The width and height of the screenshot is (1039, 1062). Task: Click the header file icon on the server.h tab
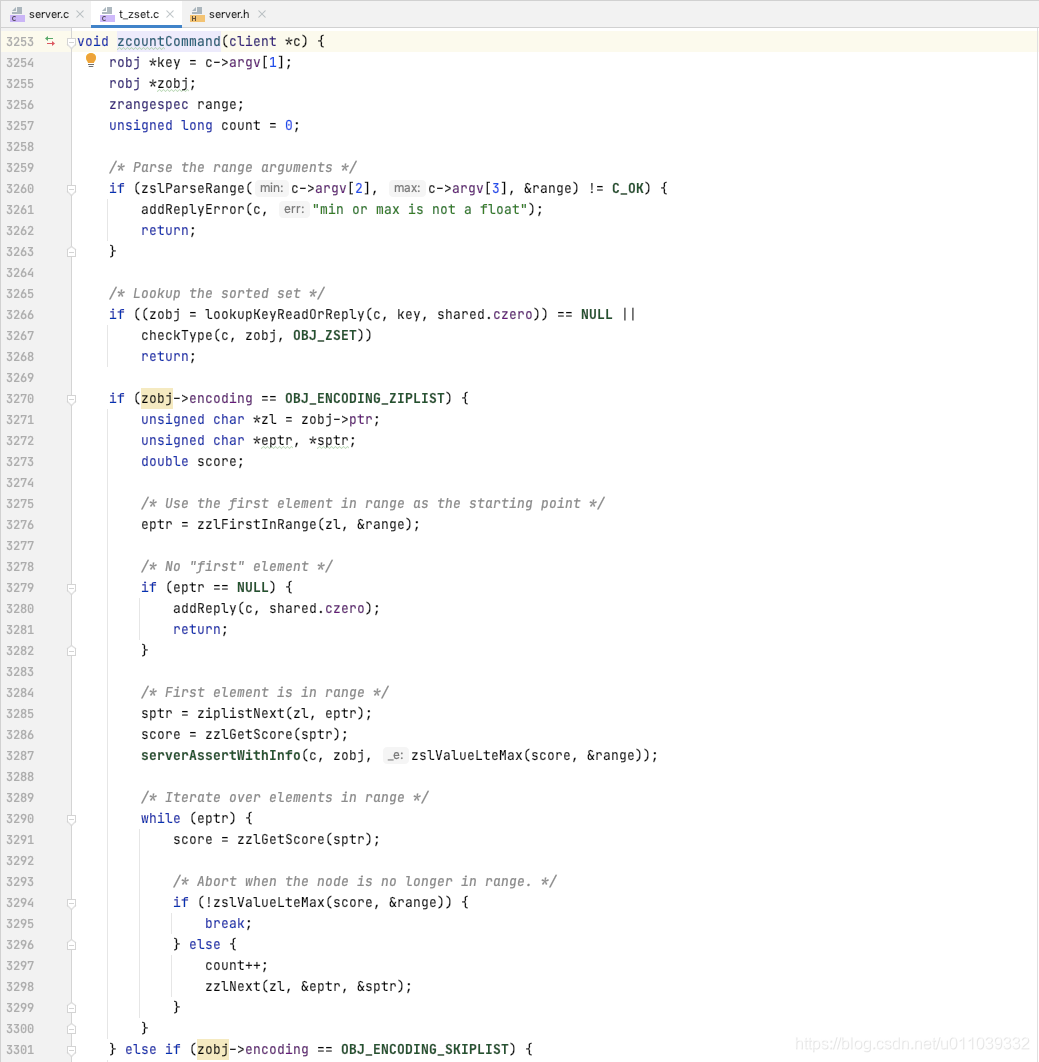pyautogui.click(x=197, y=14)
